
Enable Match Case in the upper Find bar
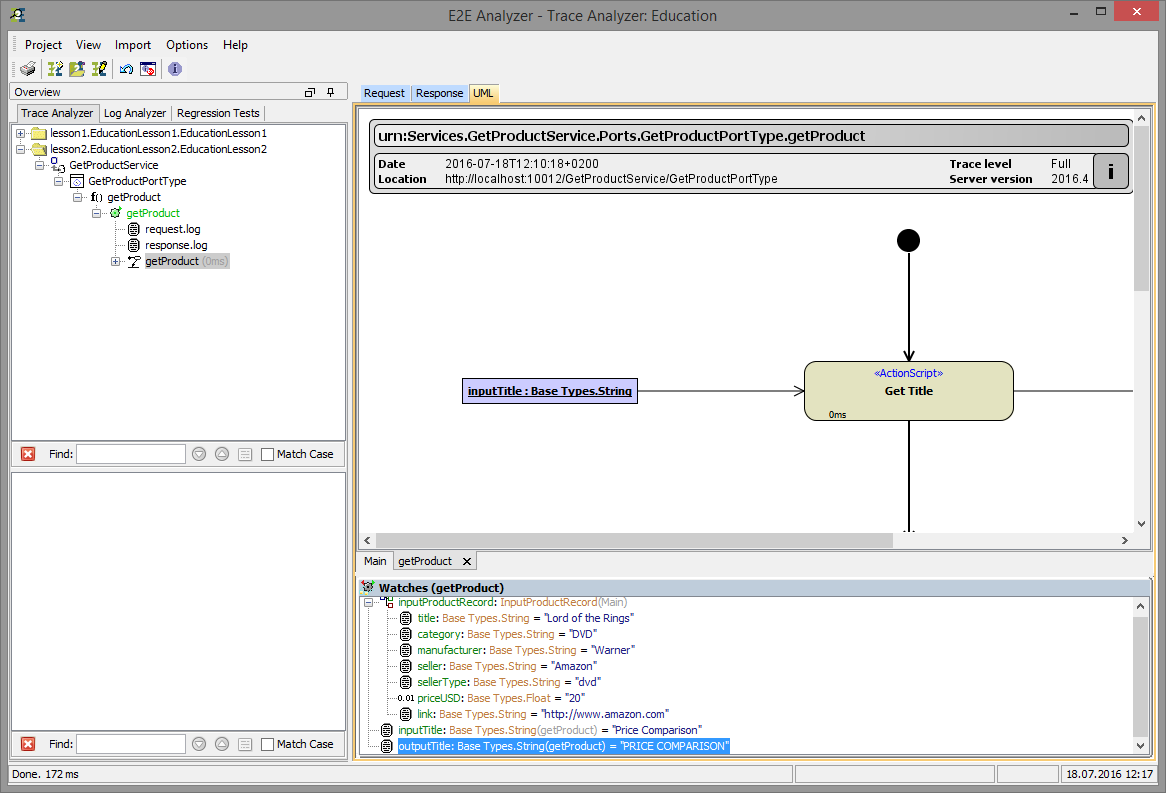pyautogui.click(x=267, y=453)
